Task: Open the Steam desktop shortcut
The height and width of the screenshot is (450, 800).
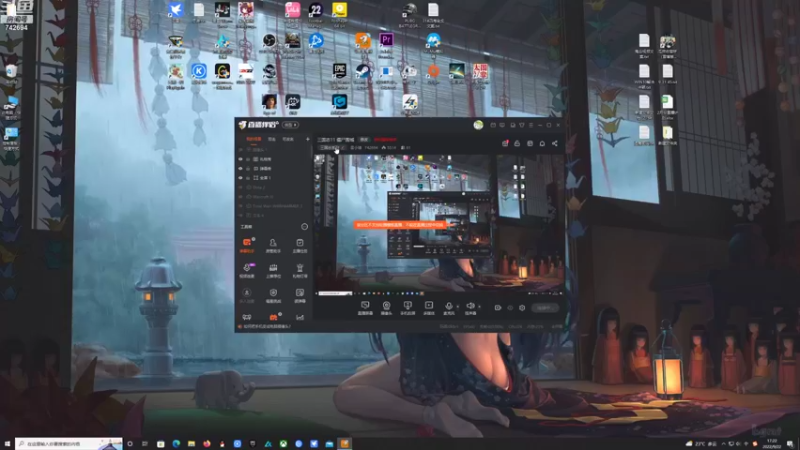Action: [363, 73]
